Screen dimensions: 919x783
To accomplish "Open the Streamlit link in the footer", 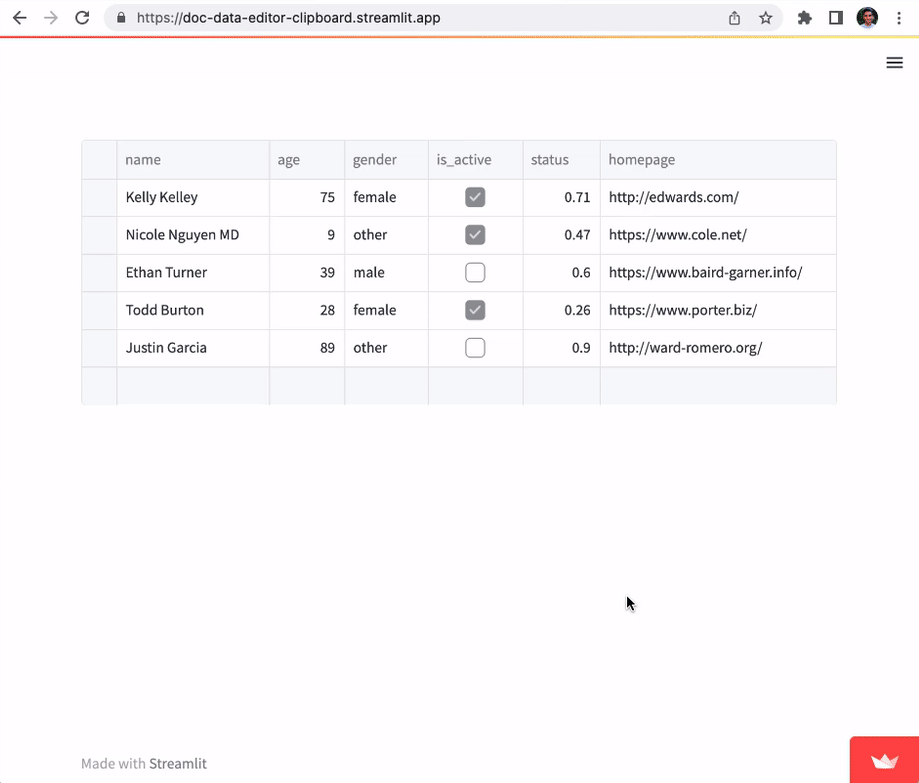I will (x=179, y=763).
